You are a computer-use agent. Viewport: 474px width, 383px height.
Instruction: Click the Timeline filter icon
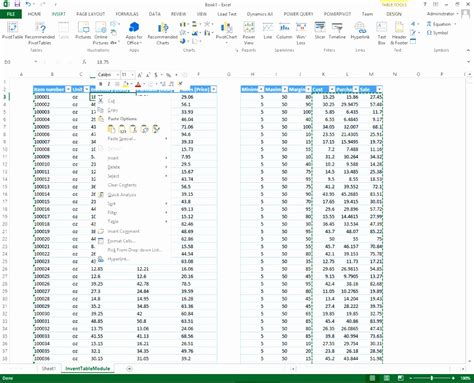(337, 31)
